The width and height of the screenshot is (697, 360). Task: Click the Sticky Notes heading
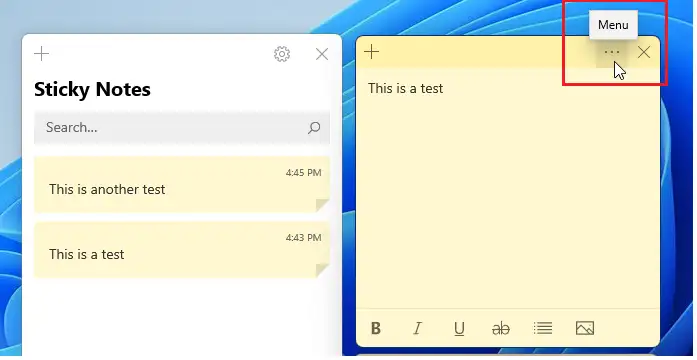(x=92, y=89)
